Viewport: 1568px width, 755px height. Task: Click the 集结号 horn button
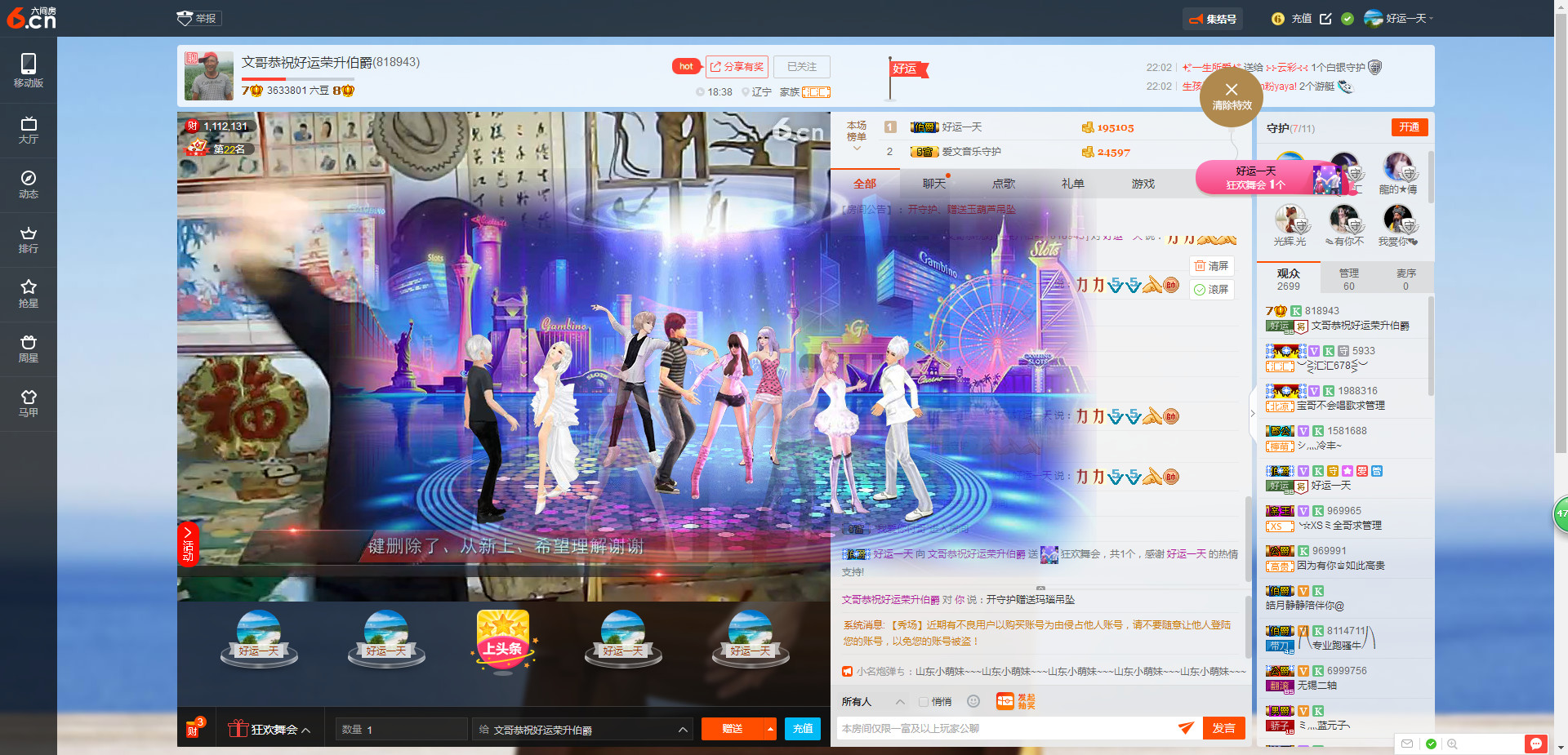[1213, 19]
